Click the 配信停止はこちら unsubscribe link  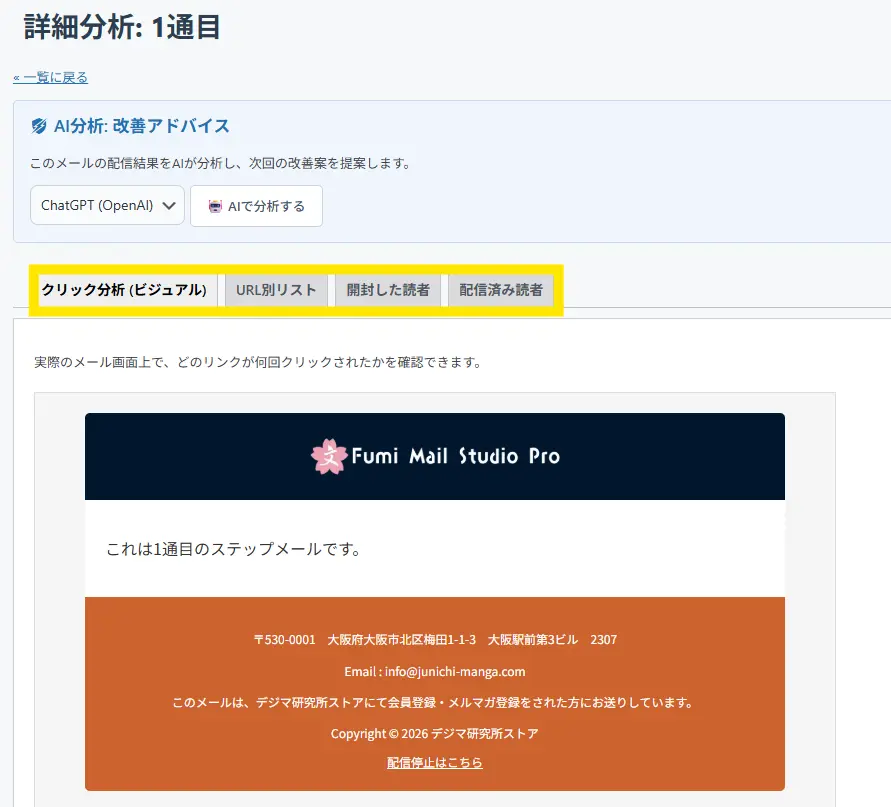[x=435, y=762]
